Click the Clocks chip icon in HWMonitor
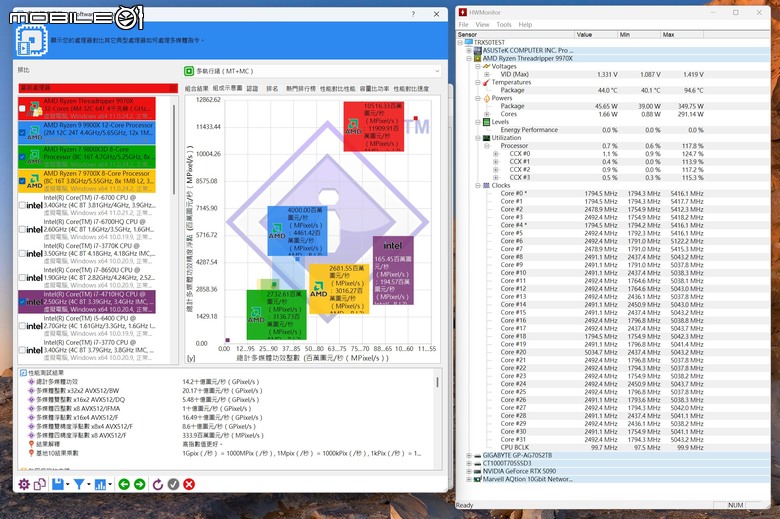The height and width of the screenshot is (519, 780). click(x=487, y=185)
